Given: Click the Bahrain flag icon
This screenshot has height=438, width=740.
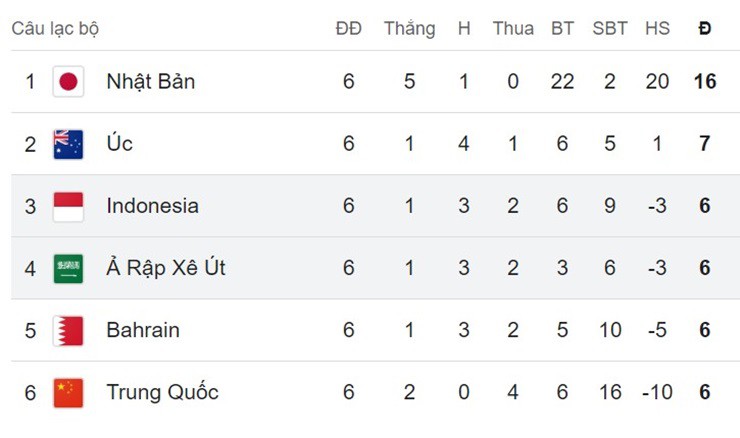Looking at the screenshot, I should point(68,330).
